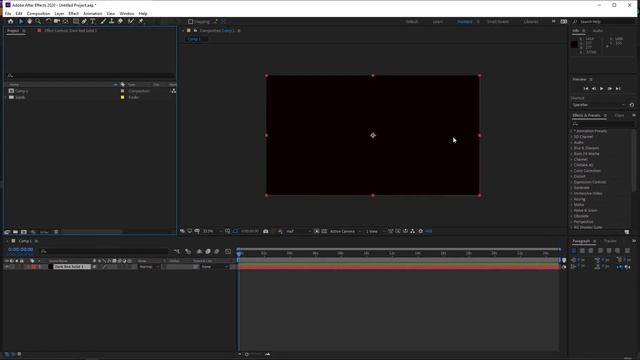The image size is (640, 360).
Task: Open the Effect menu
Action: pyautogui.click(x=73, y=13)
